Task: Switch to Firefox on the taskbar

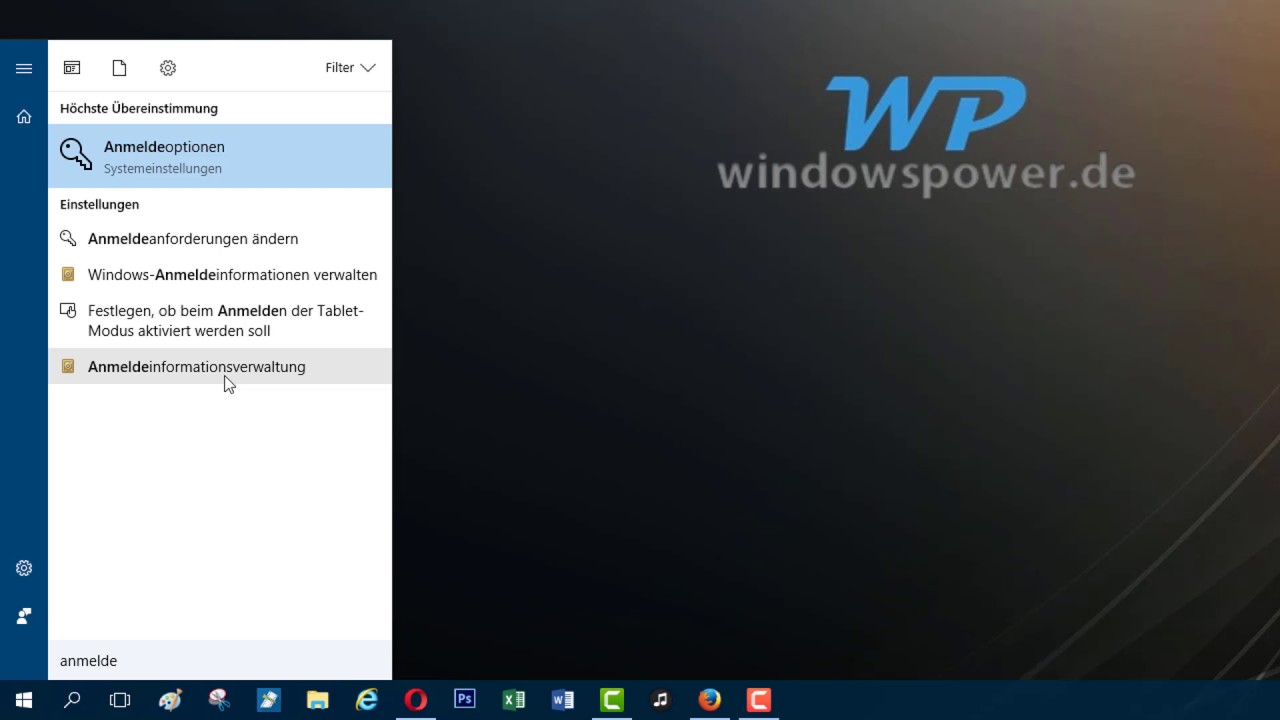Action: (x=710, y=700)
